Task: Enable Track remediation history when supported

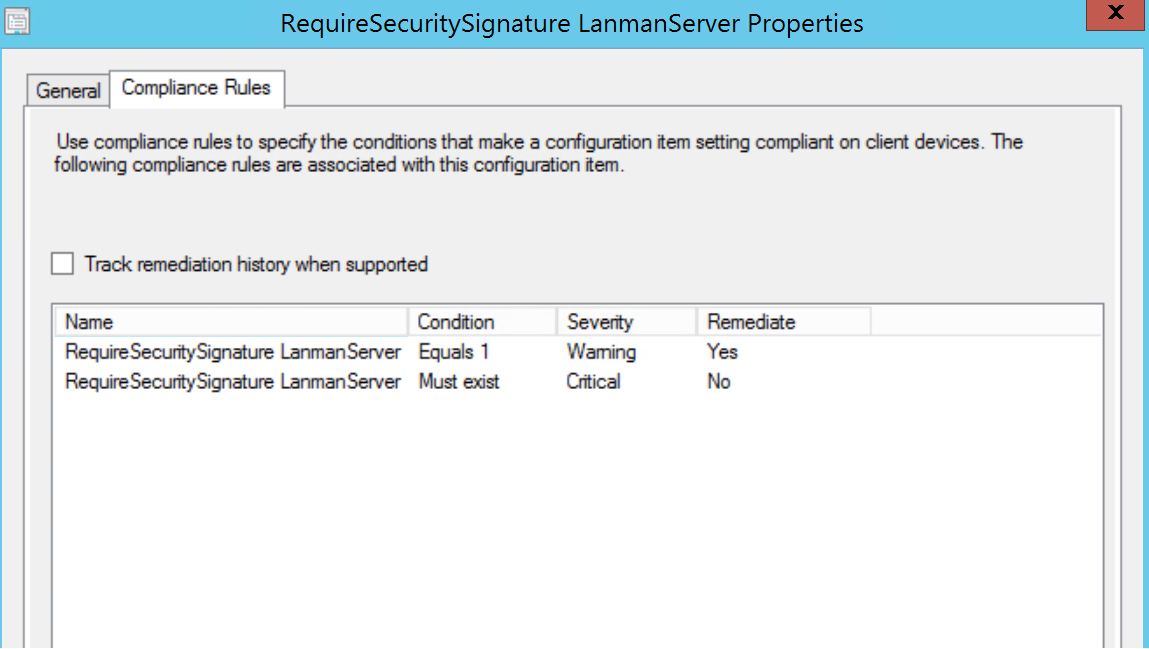Action: [62, 263]
